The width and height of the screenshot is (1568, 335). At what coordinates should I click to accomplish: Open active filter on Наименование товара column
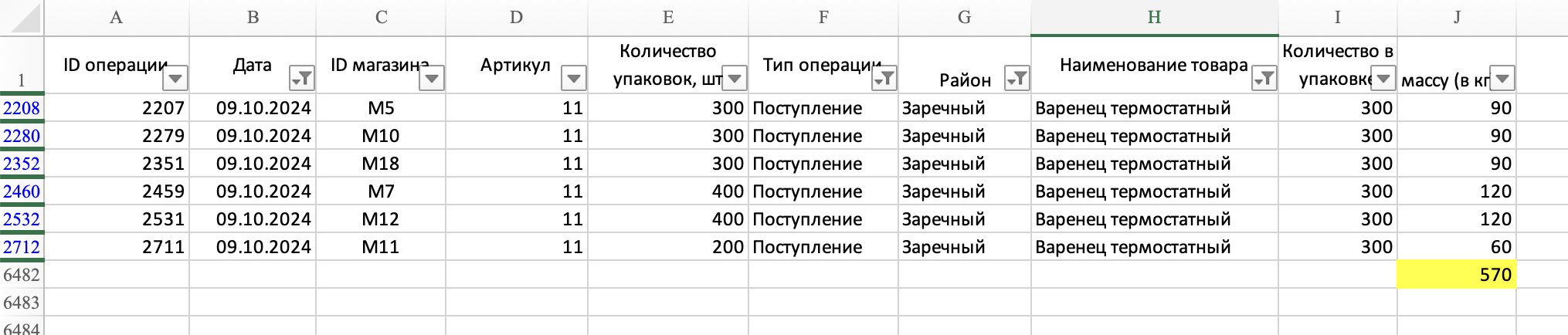coord(1264,78)
